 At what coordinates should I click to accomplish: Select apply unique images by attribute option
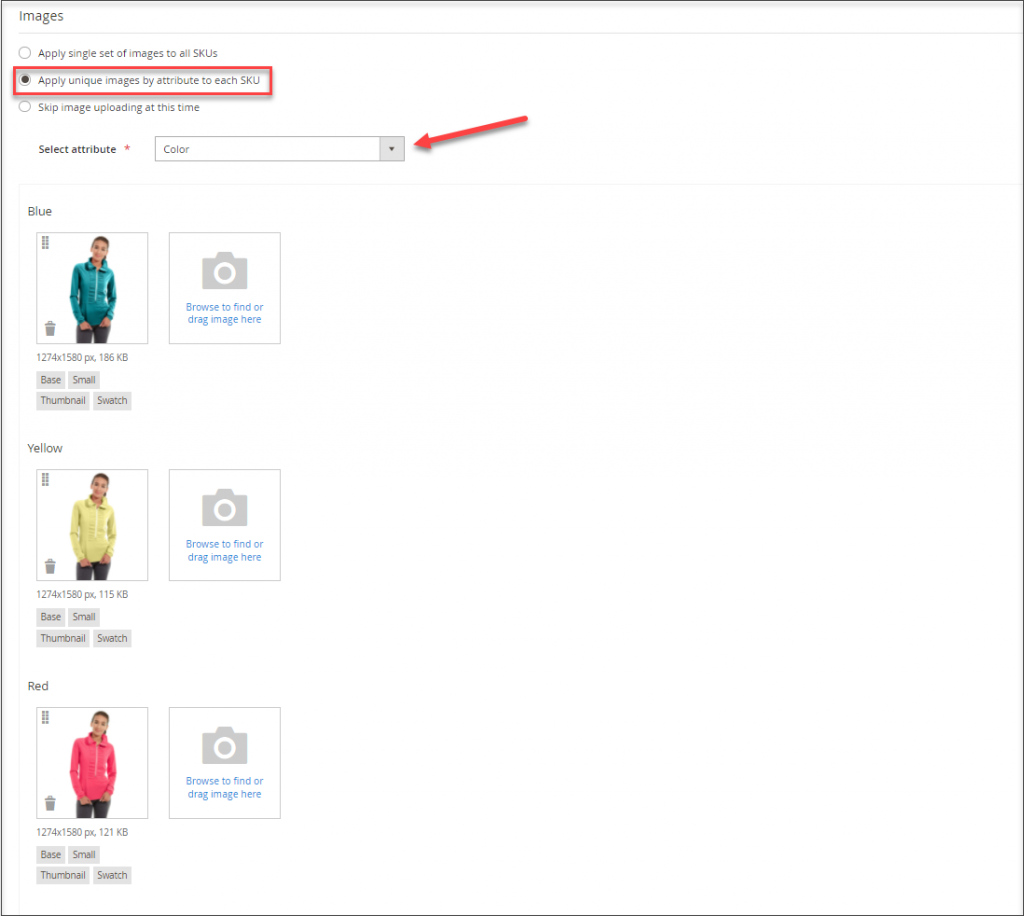24,80
